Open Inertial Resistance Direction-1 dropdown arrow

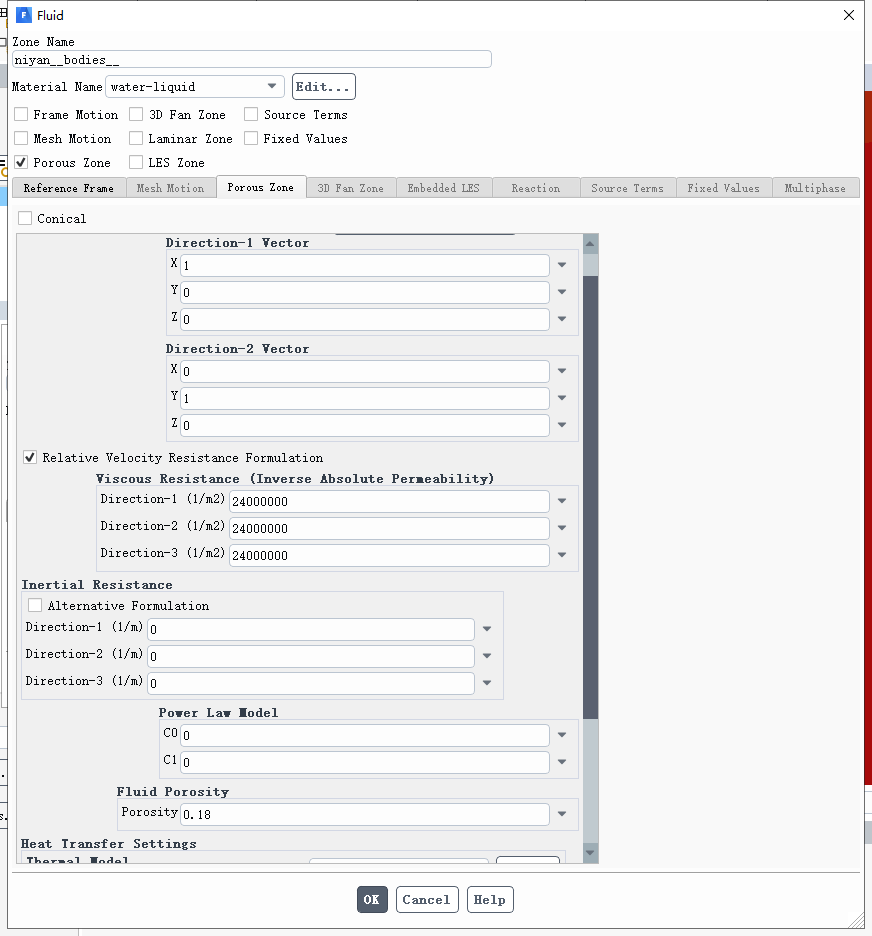tap(487, 629)
